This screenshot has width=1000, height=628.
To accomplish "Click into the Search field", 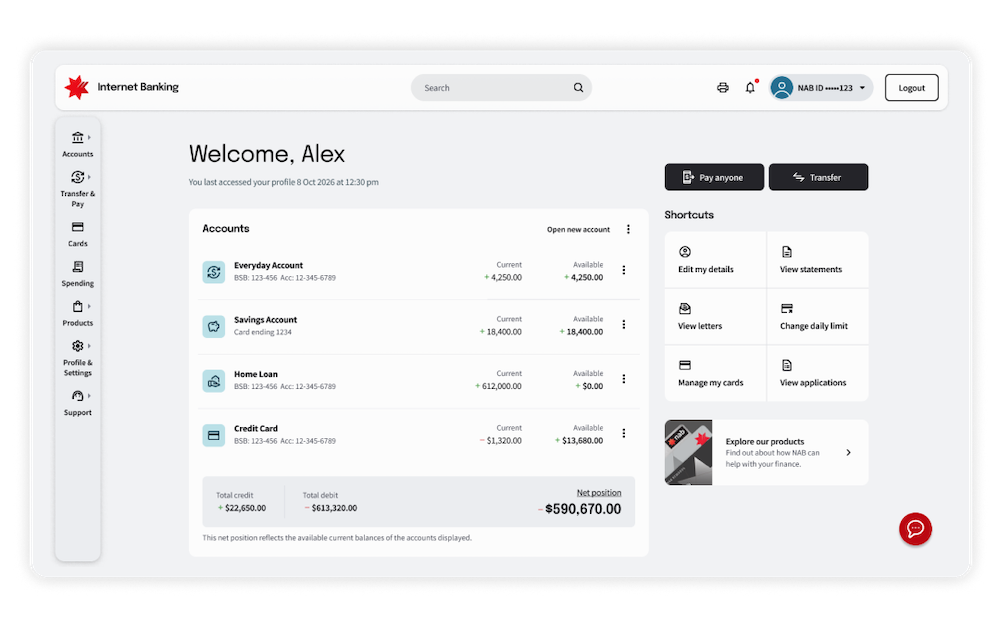I will pyautogui.click(x=490, y=88).
